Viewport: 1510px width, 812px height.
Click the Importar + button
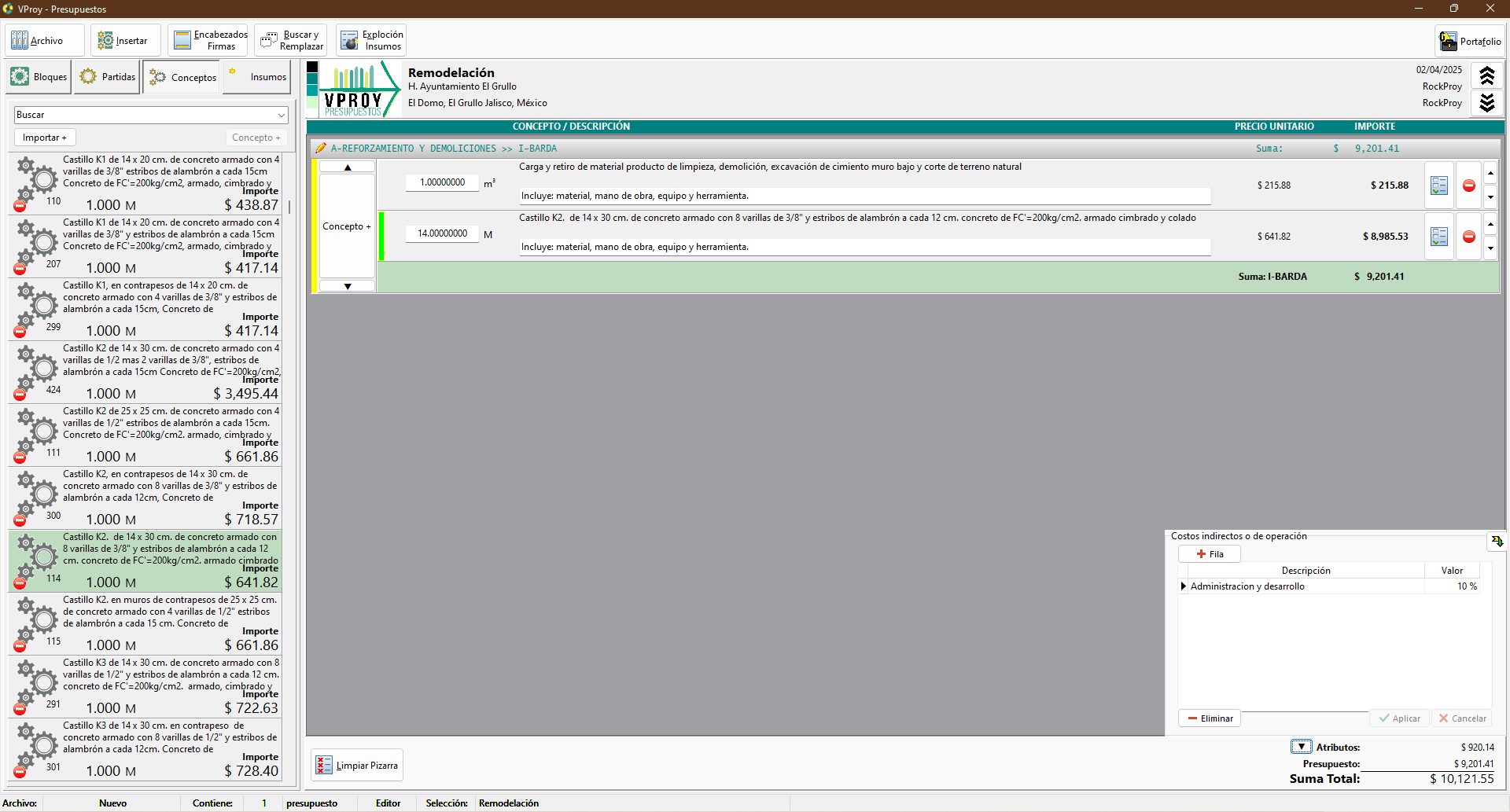[x=45, y=138]
